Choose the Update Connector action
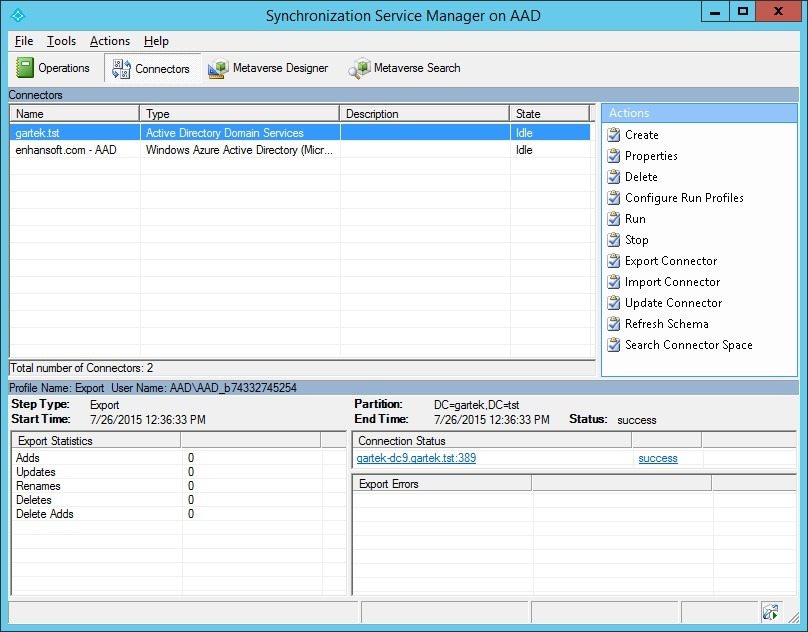808x632 pixels. point(674,303)
